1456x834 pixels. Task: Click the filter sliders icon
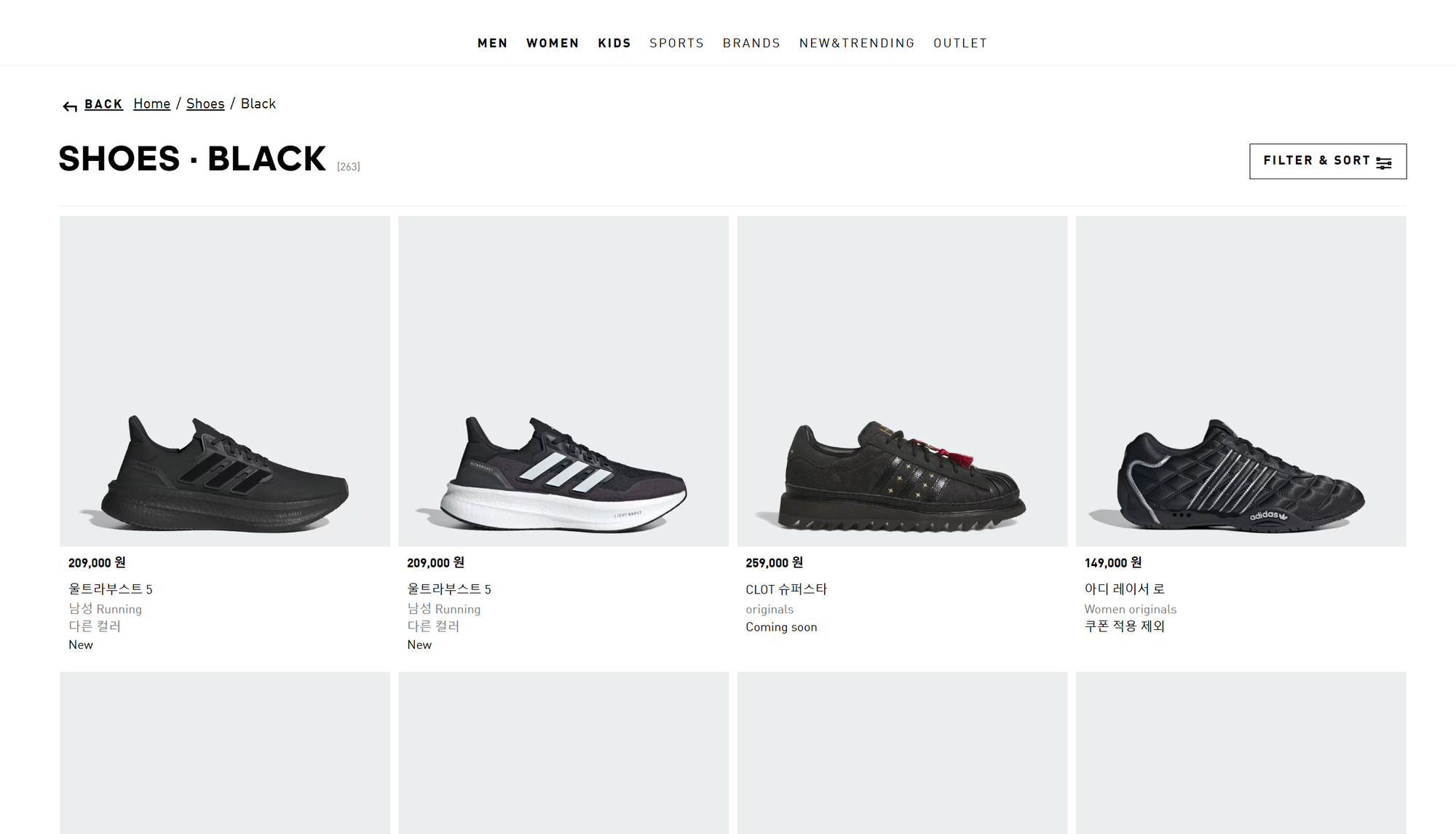pyautogui.click(x=1384, y=162)
